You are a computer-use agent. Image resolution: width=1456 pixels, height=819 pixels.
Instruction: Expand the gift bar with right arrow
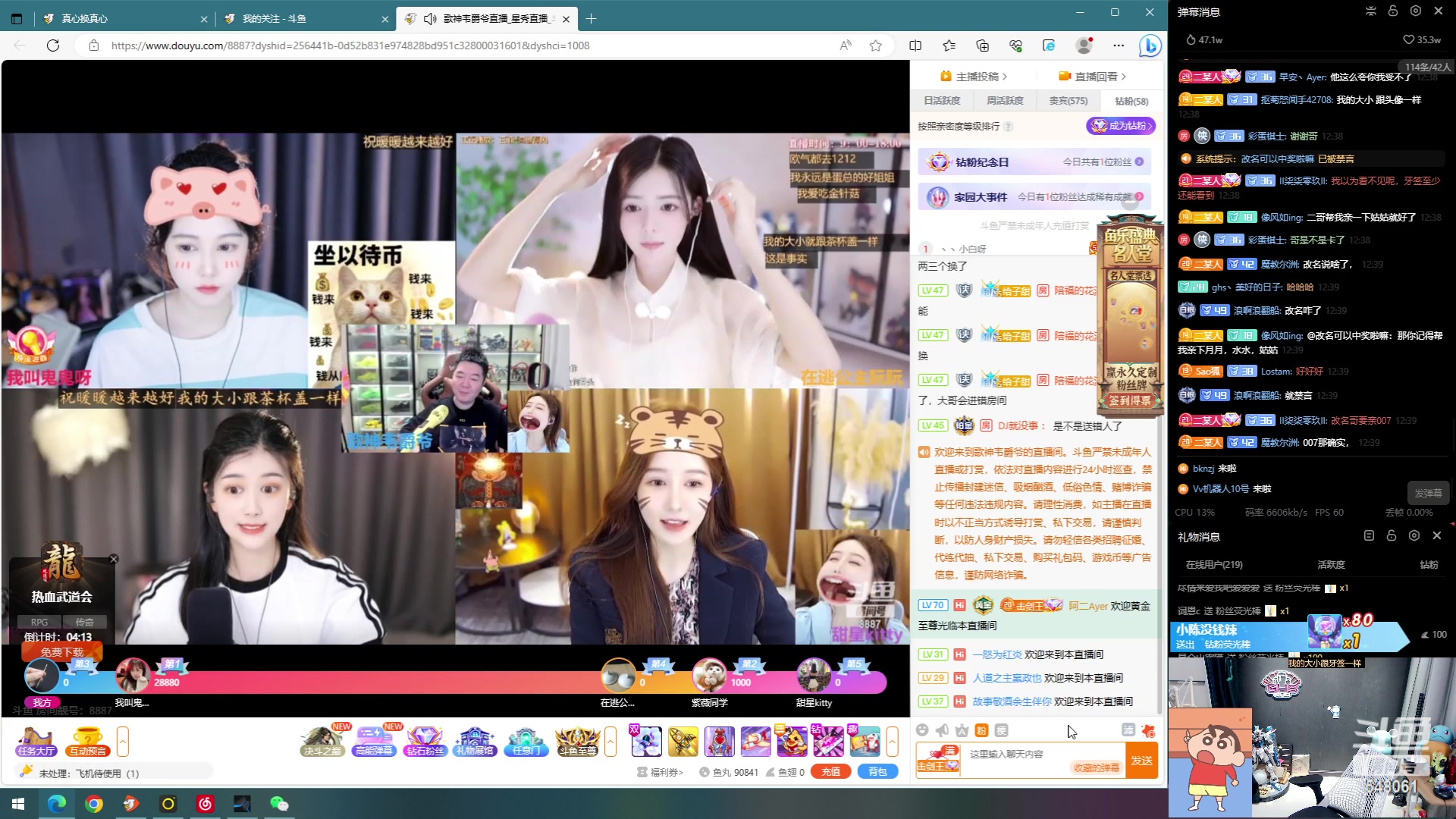click(893, 741)
